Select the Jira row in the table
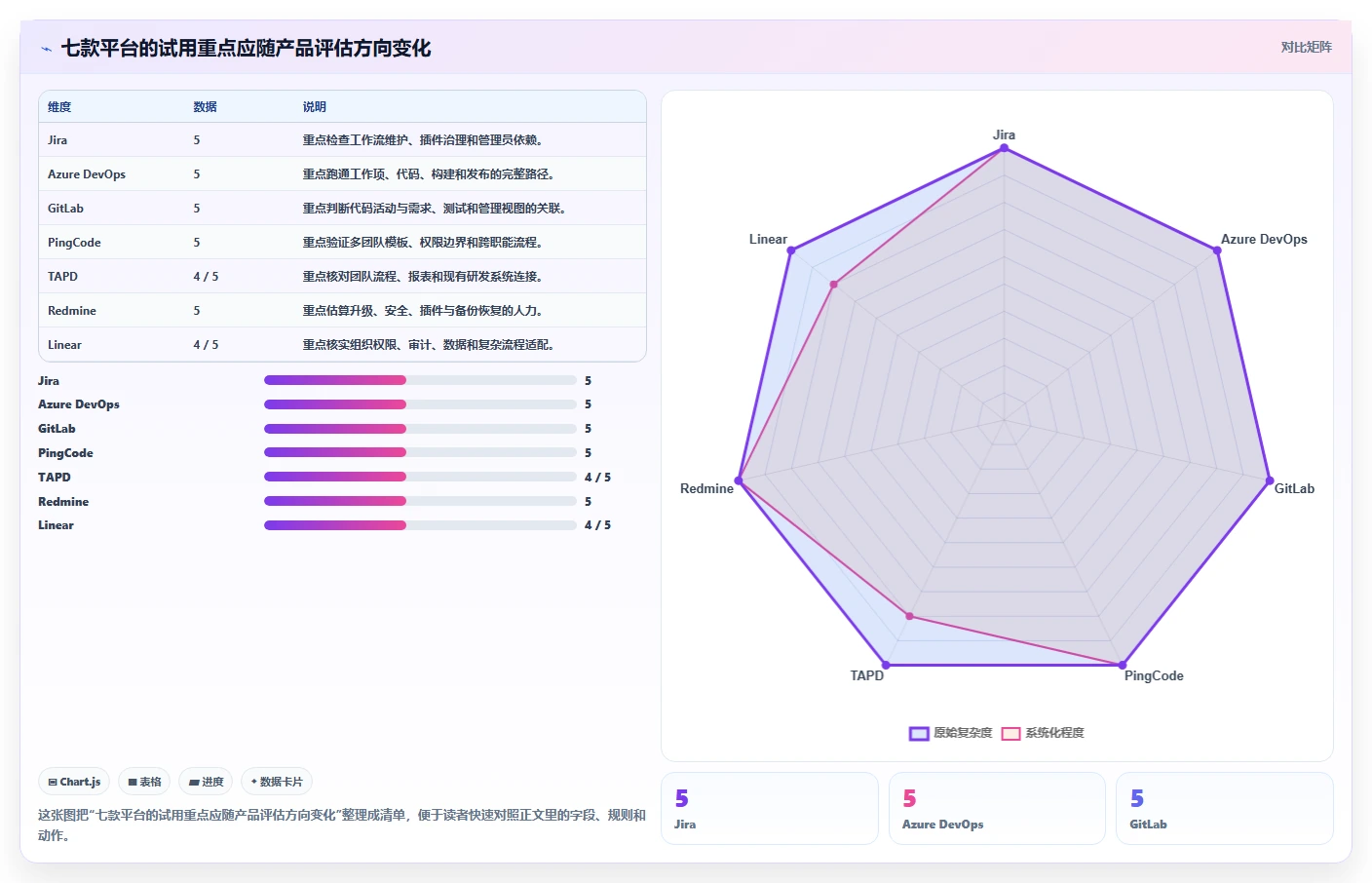1372x883 pixels. (342, 140)
